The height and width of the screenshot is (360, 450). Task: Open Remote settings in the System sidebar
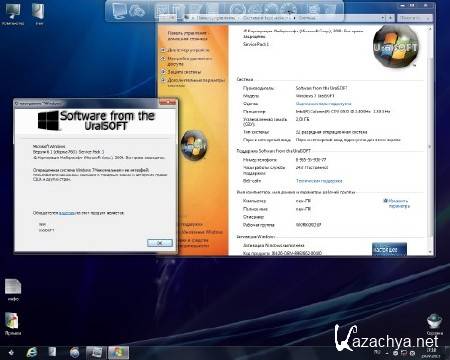(189, 61)
